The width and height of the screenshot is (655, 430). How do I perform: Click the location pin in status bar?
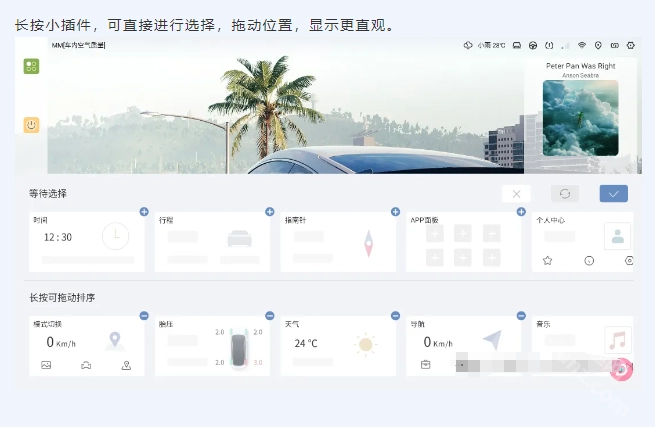598,46
